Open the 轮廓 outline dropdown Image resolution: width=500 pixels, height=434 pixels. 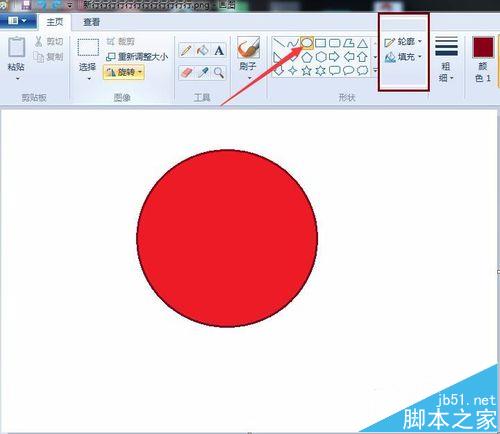click(x=403, y=42)
